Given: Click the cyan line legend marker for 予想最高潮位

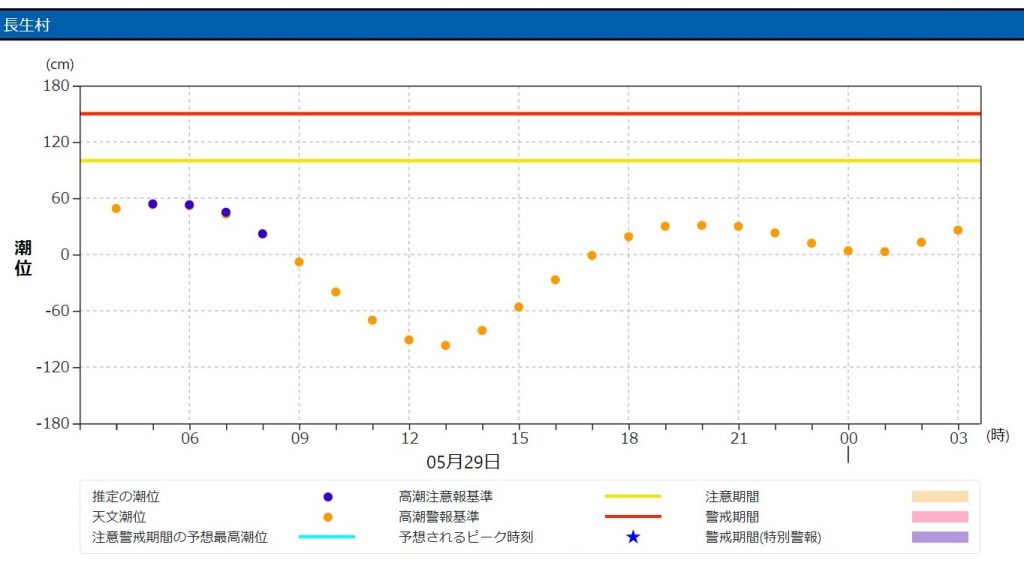Looking at the screenshot, I should (327, 537).
